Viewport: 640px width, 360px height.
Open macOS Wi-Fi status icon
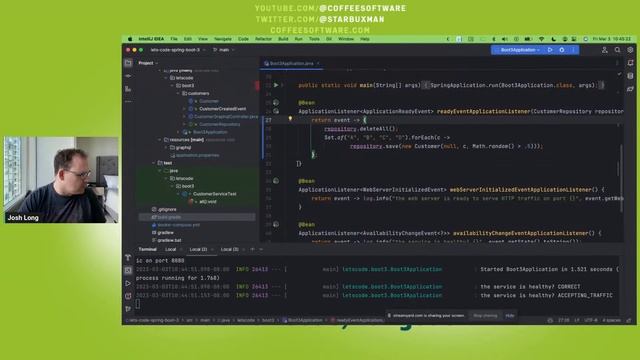542,39
